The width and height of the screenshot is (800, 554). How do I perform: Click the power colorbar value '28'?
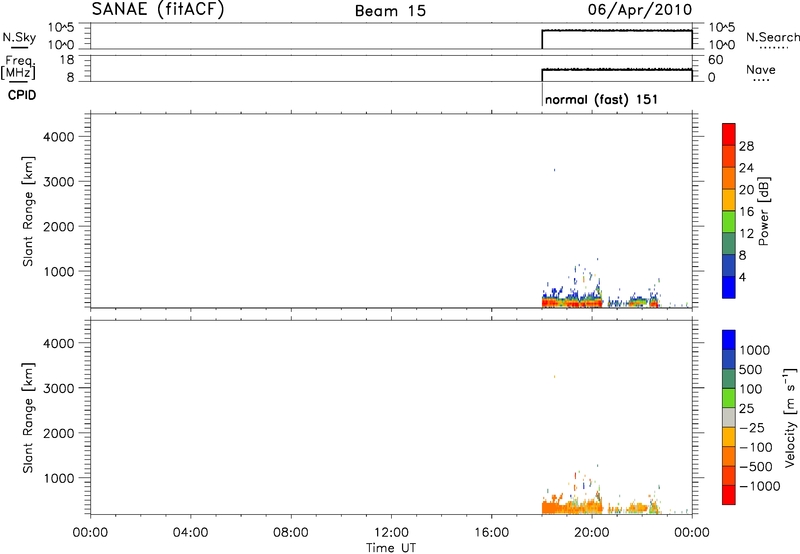746,146
